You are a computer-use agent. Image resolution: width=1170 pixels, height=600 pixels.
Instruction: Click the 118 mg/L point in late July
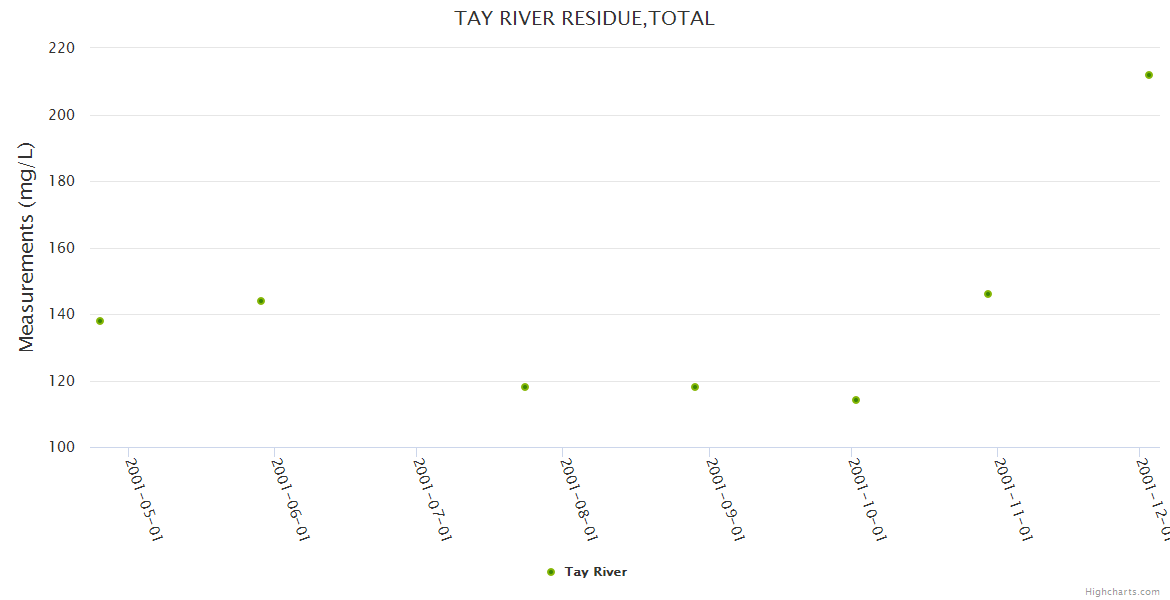pos(525,387)
